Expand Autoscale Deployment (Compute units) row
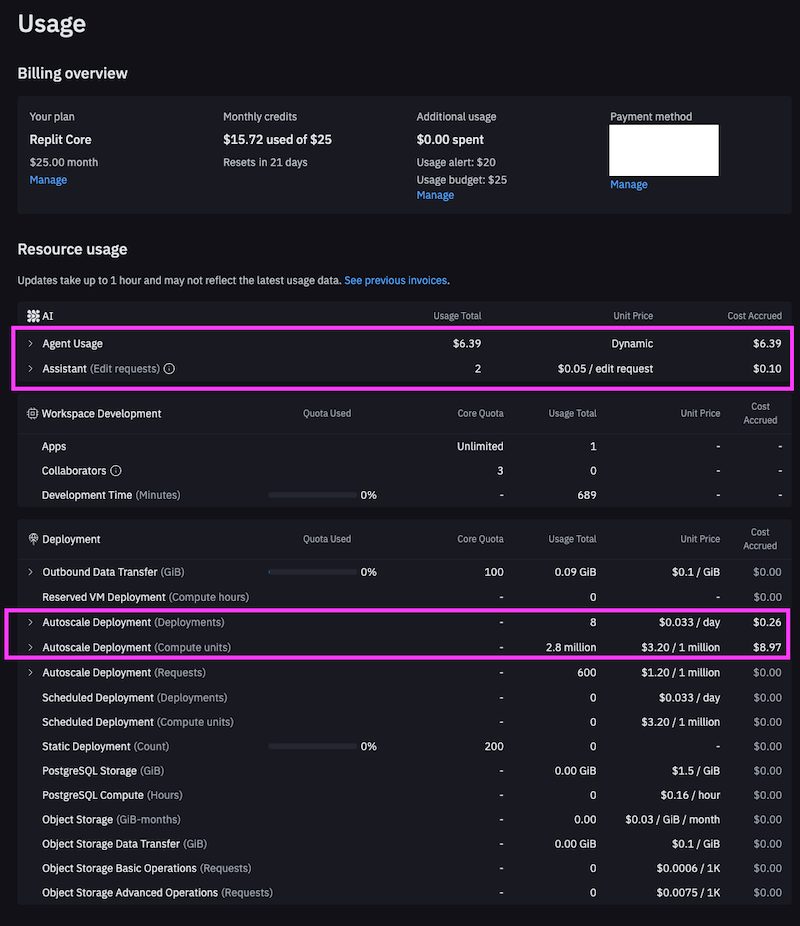This screenshot has height=926, width=800. coord(30,648)
